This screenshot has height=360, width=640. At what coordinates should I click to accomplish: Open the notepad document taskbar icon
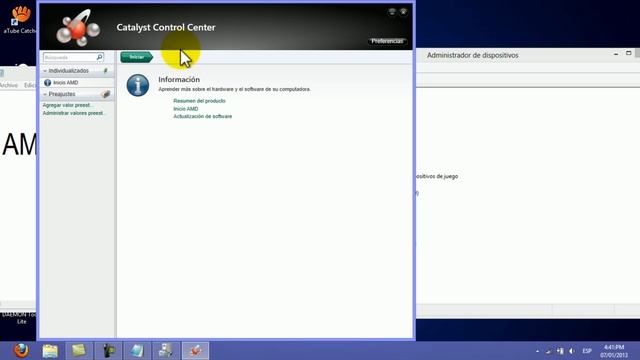(137, 351)
